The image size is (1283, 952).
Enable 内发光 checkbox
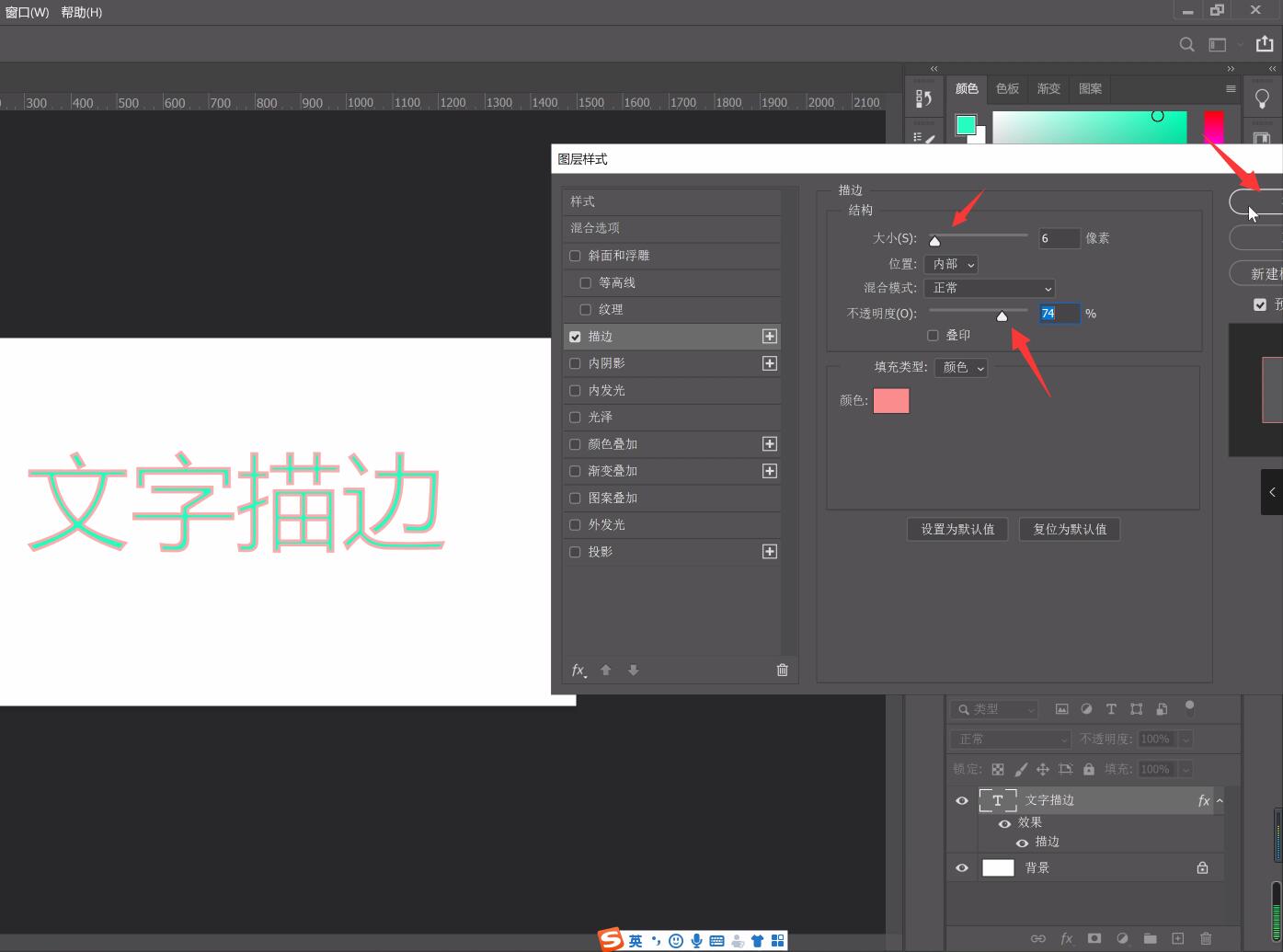tap(575, 390)
